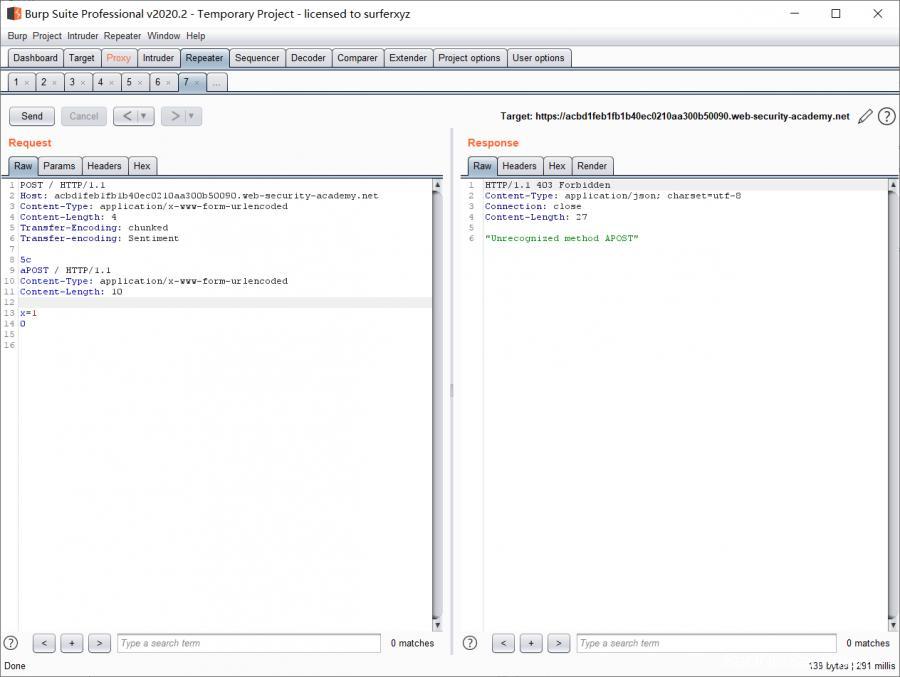Click the pencil icon to edit target
The height and width of the screenshot is (677, 900).
point(866,117)
